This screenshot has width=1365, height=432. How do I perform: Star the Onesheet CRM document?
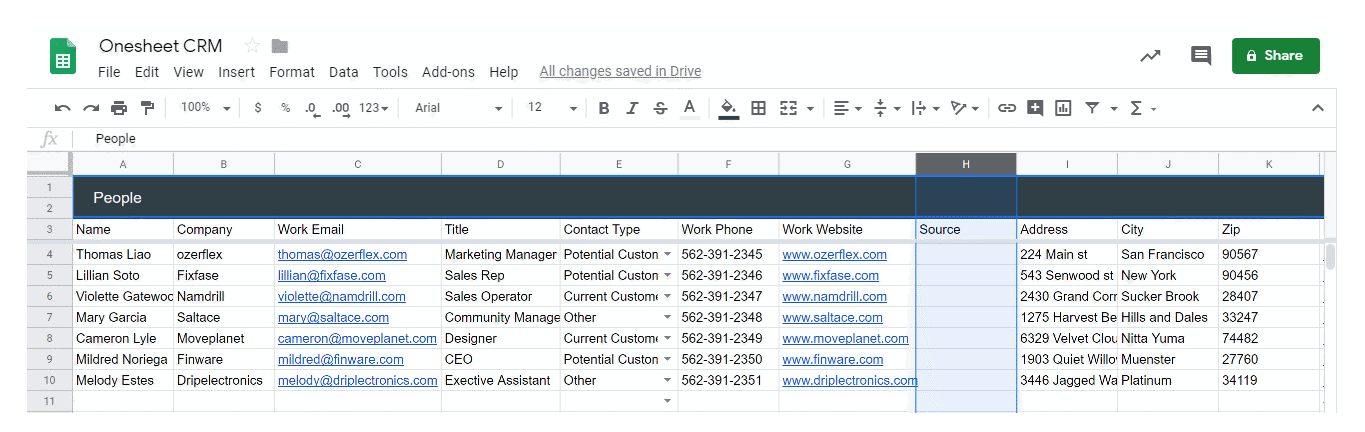[x=252, y=46]
